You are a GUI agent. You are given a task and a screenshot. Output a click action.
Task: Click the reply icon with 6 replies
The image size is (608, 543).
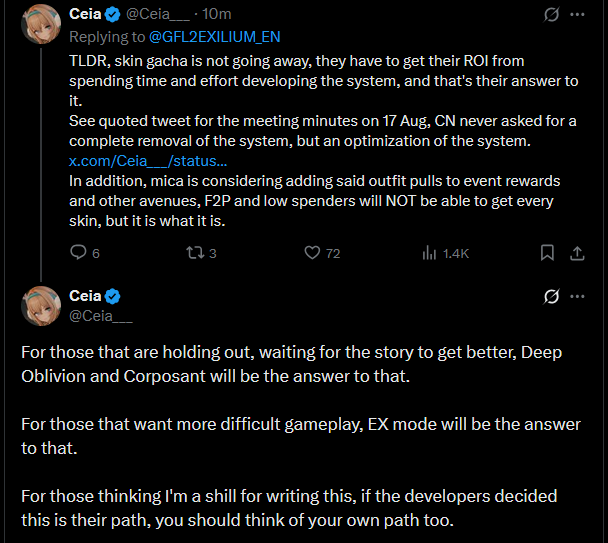coord(79,253)
